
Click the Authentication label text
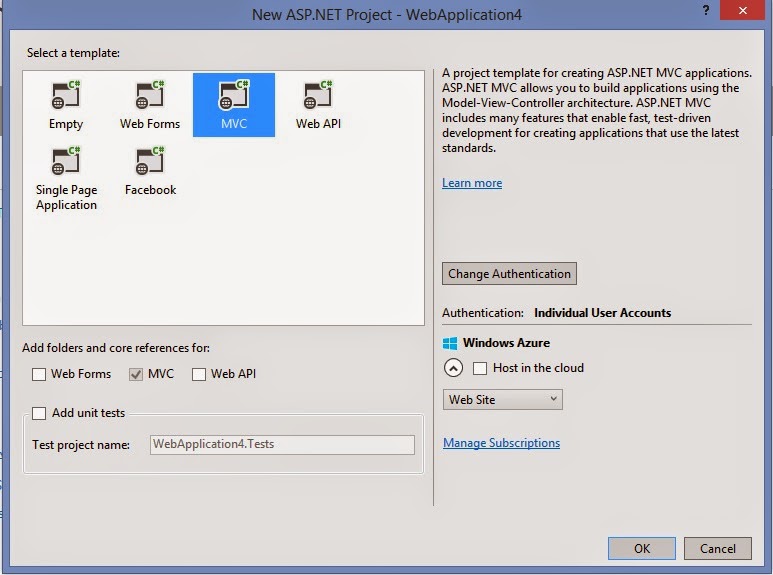pyautogui.click(x=483, y=313)
